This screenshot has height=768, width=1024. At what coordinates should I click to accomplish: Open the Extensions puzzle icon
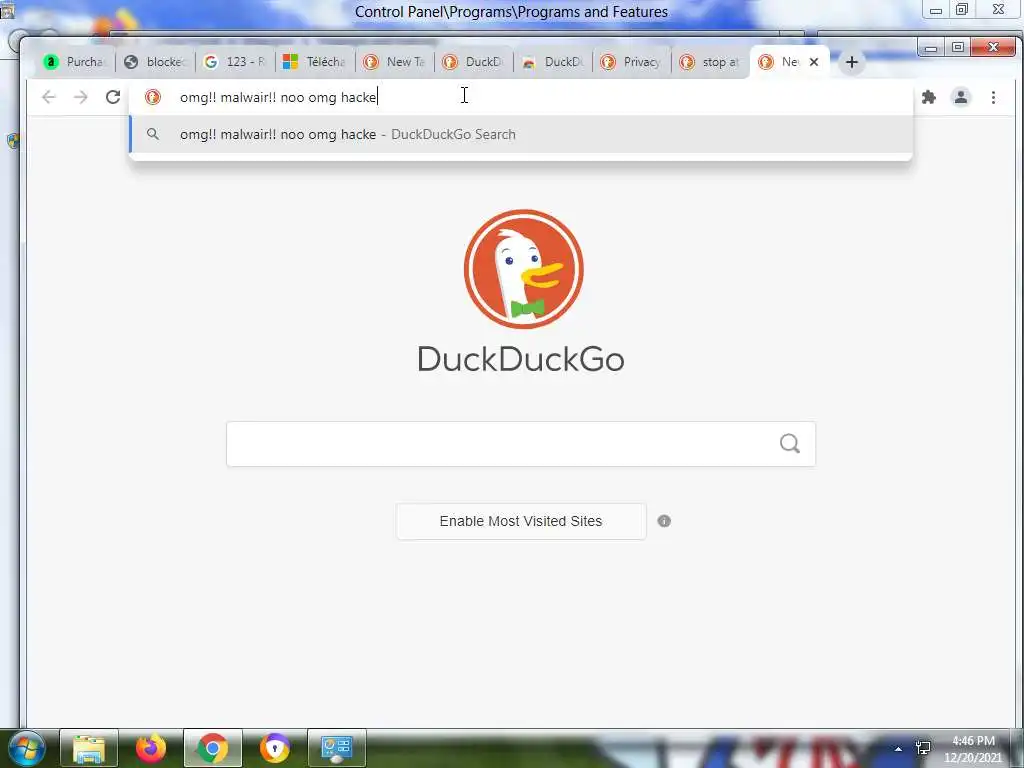(929, 97)
